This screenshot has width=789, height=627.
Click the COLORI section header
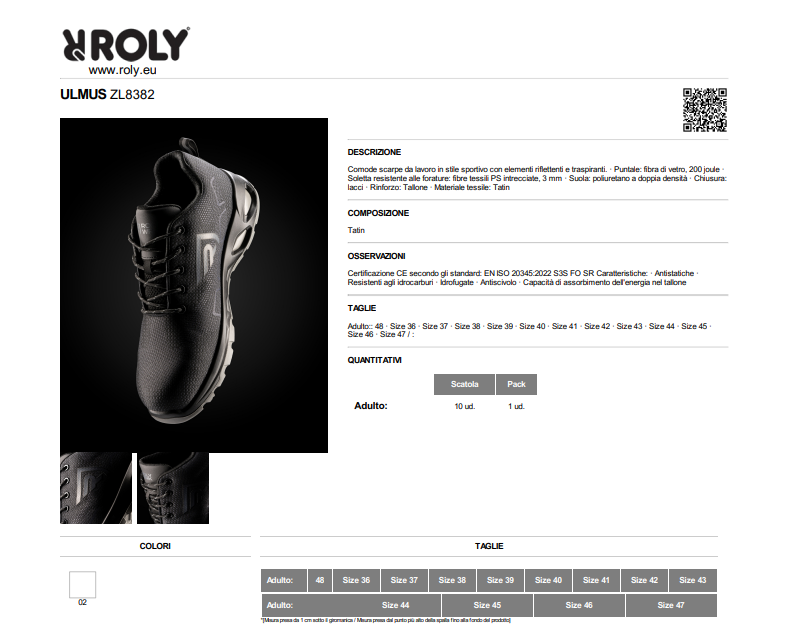[155, 546]
